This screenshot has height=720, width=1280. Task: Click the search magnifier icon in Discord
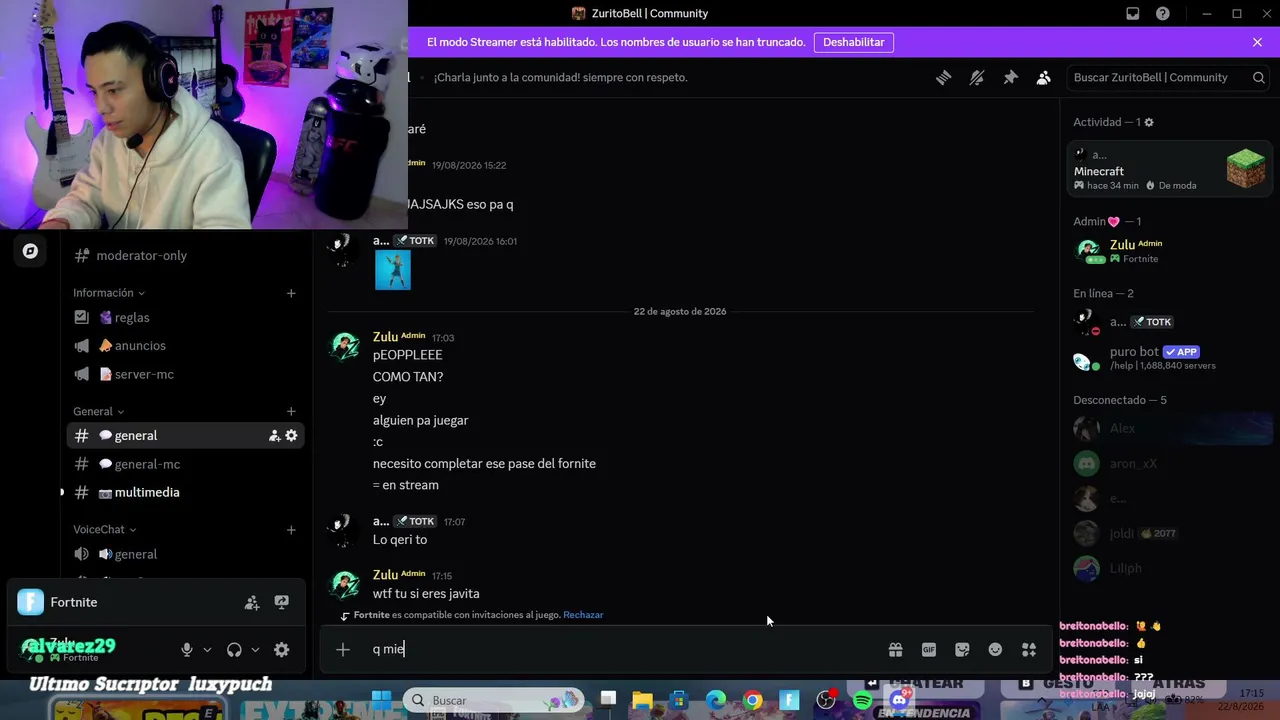[1259, 77]
